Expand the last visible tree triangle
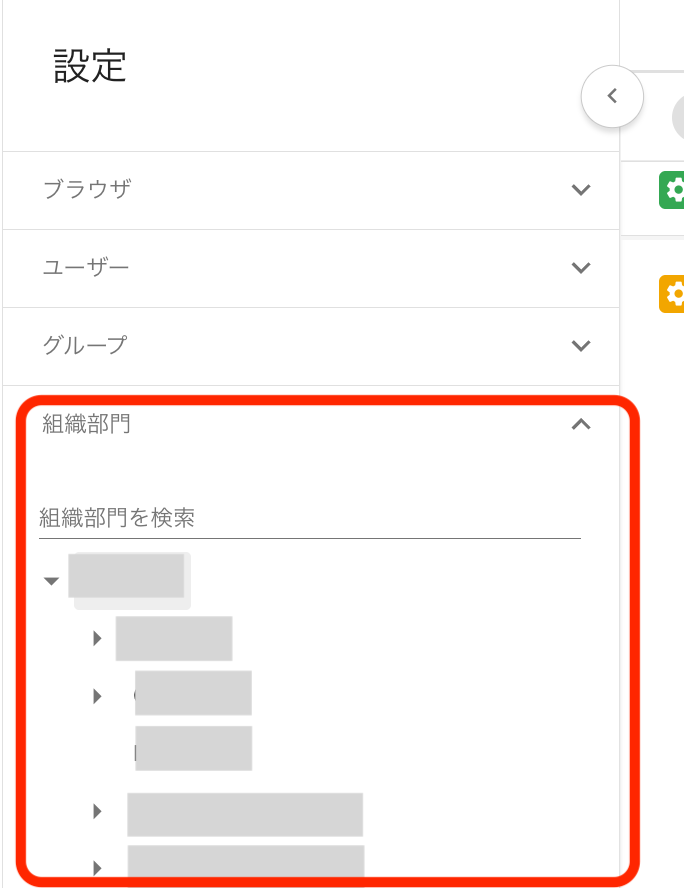Viewport: 684px width, 888px height. [97, 867]
